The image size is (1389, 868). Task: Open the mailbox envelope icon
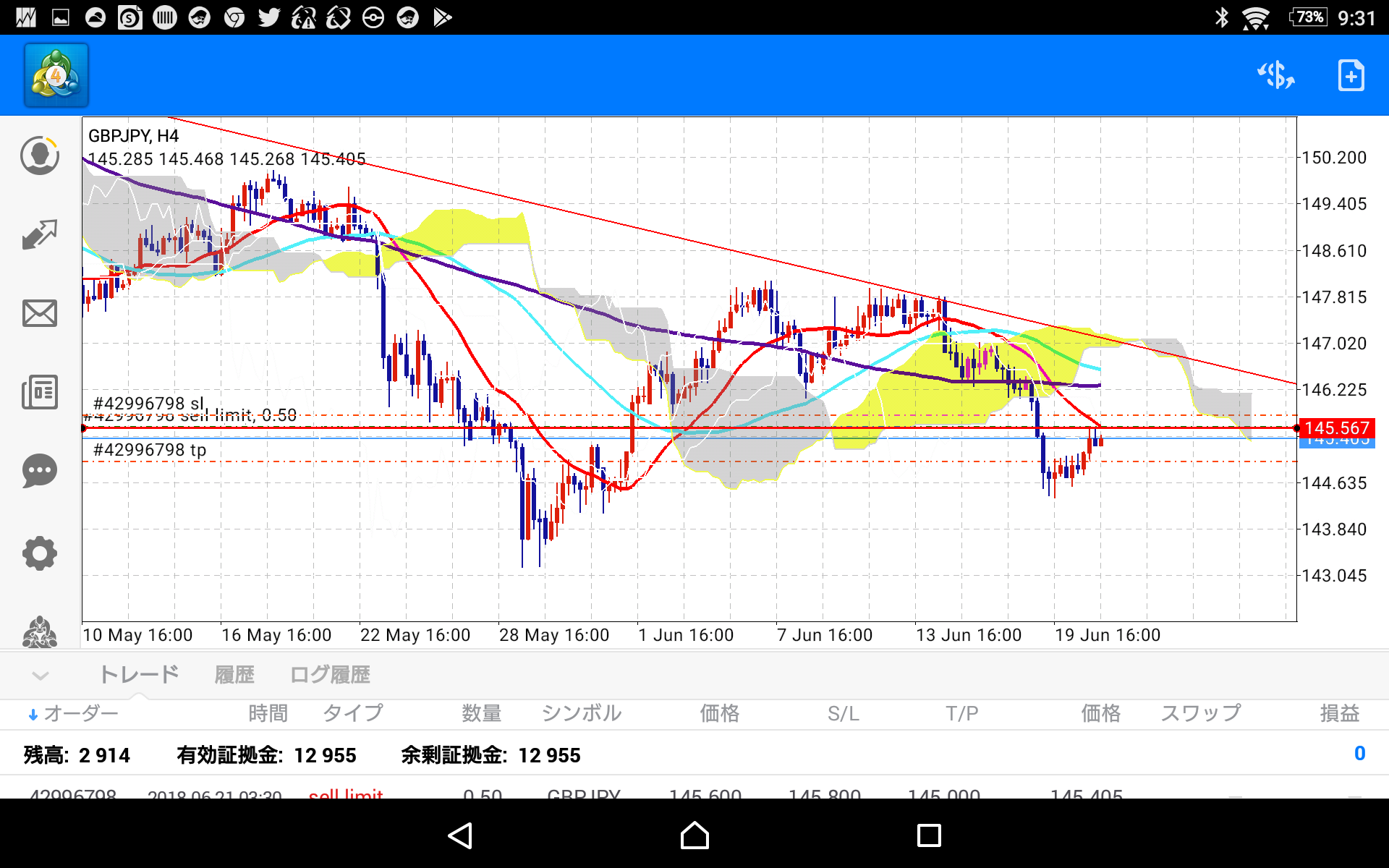click(x=40, y=313)
